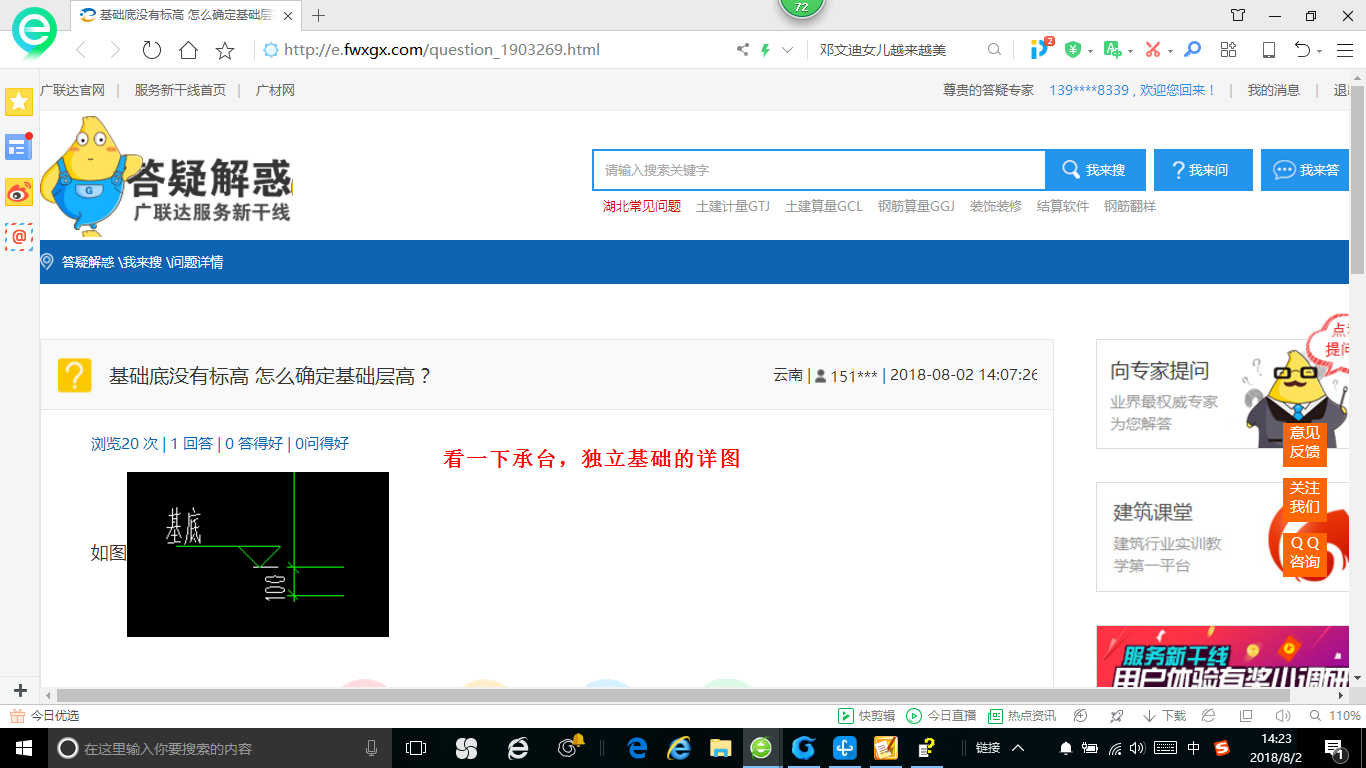Screen dimensions: 1366x768
Task: Click the undo closed tab arrow
Action: click(x=1302, y=49)
